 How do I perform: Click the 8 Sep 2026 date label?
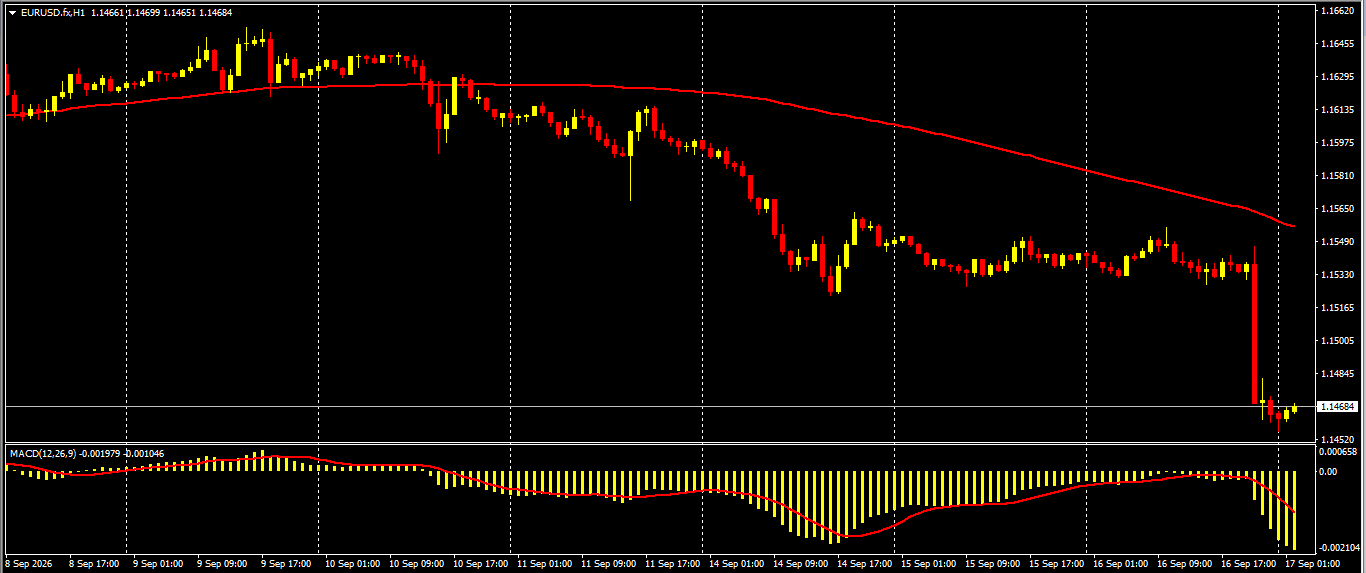pyautogui.click(x=27, y=564)
